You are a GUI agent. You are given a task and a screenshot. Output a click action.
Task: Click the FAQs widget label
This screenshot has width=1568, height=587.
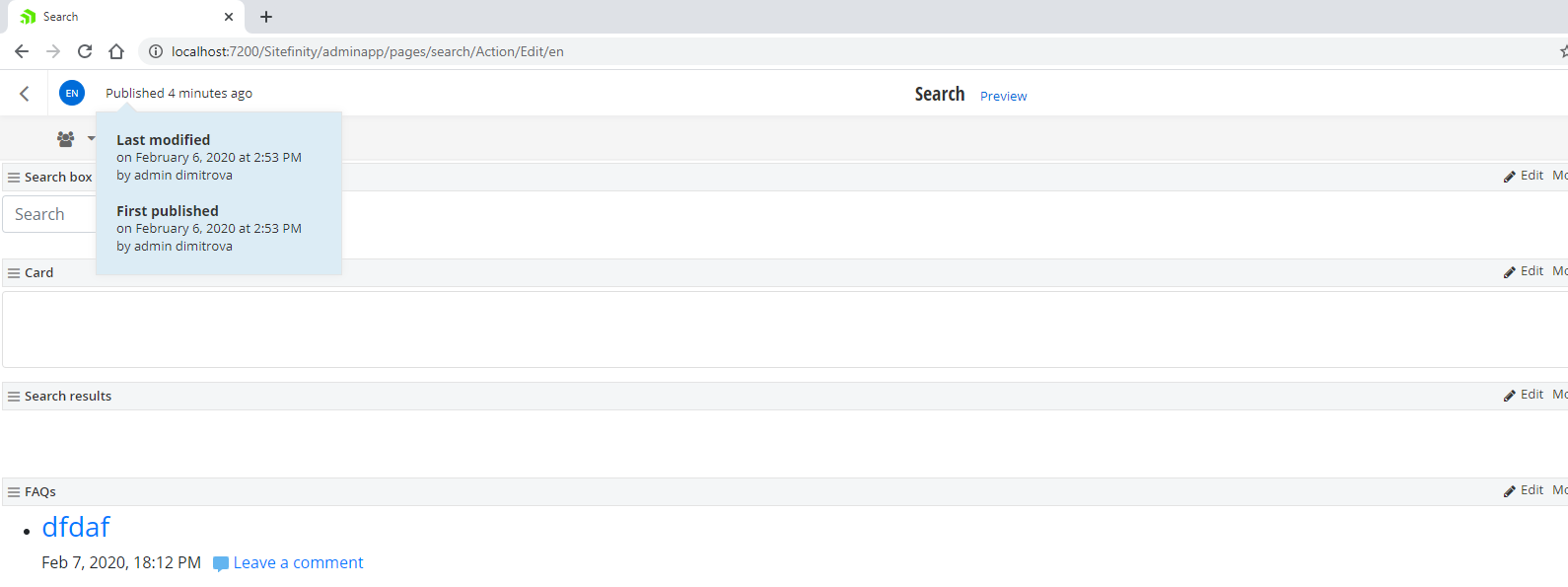[x=40, y=492]
